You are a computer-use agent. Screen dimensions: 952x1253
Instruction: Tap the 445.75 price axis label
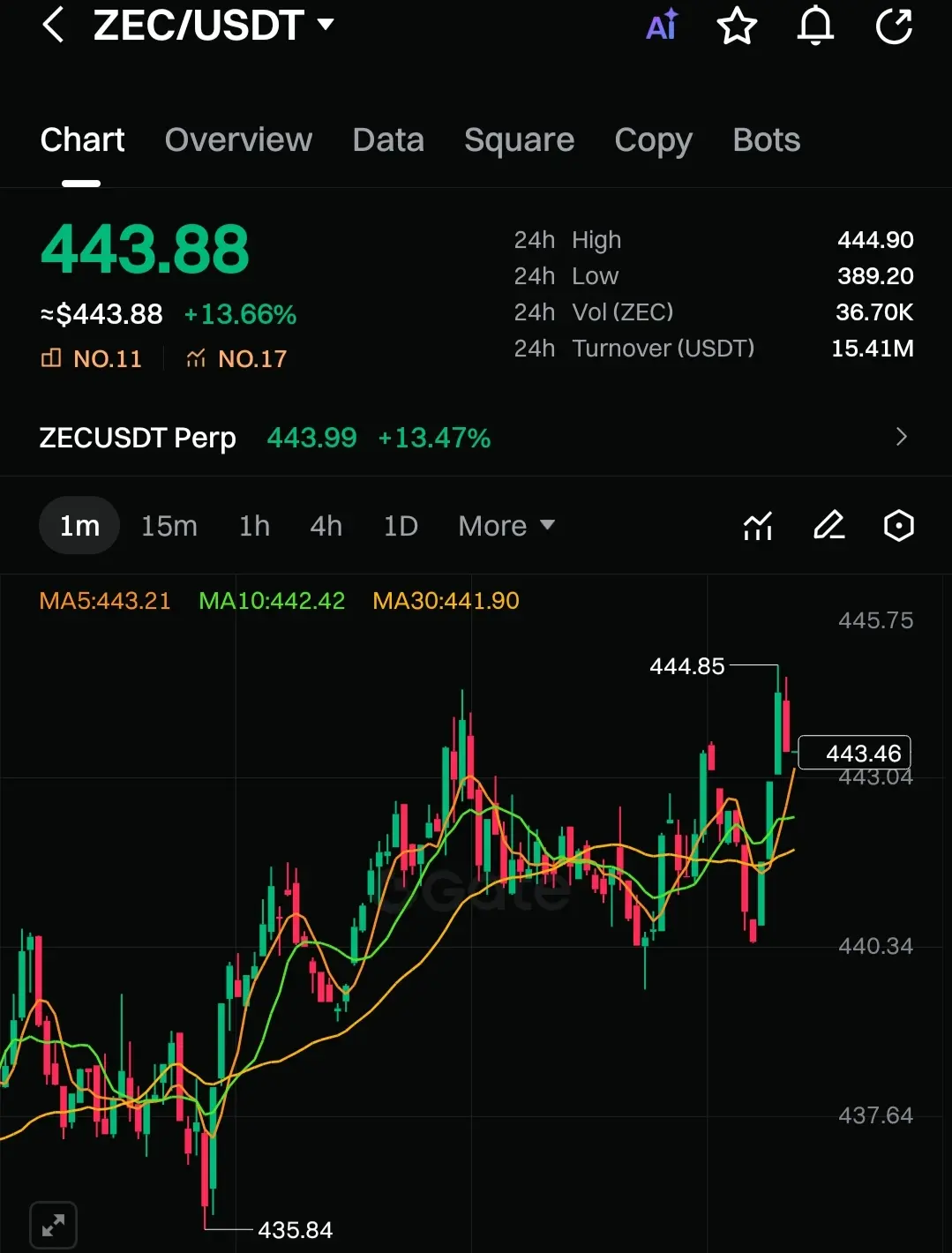click(875, 620)
